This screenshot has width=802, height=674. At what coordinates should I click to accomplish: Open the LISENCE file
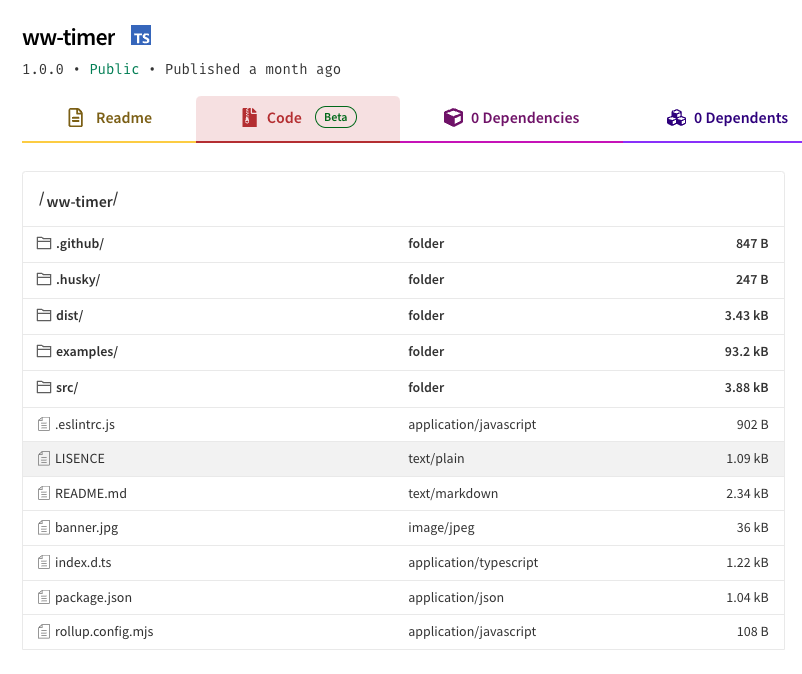point(80,459)
